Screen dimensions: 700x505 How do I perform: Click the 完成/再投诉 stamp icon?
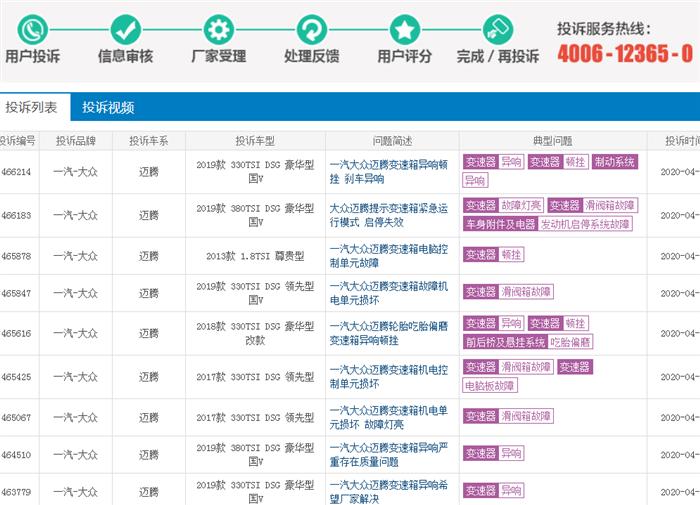496,28
